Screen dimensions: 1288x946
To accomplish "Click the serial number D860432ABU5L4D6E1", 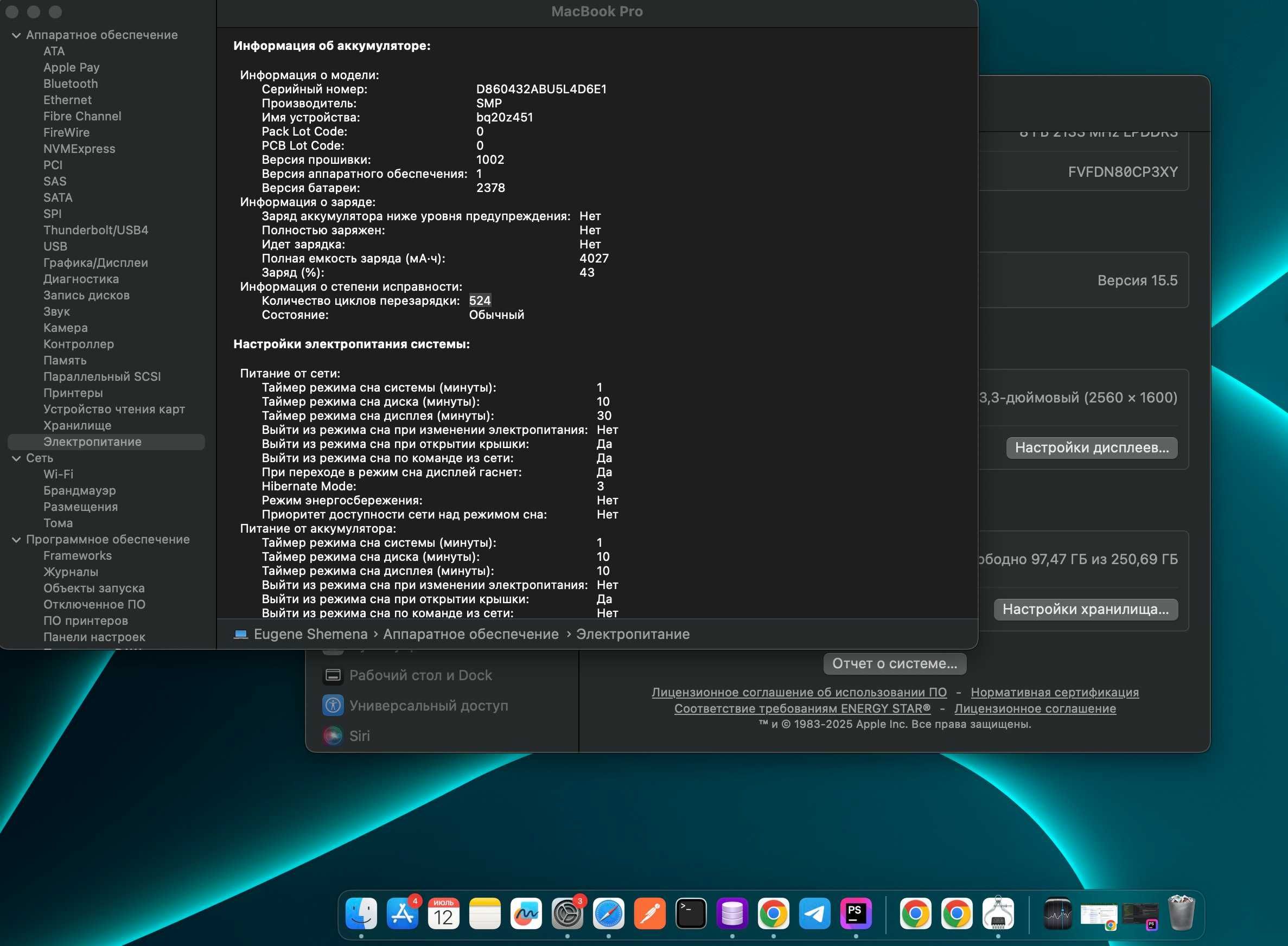I will 541,90.
